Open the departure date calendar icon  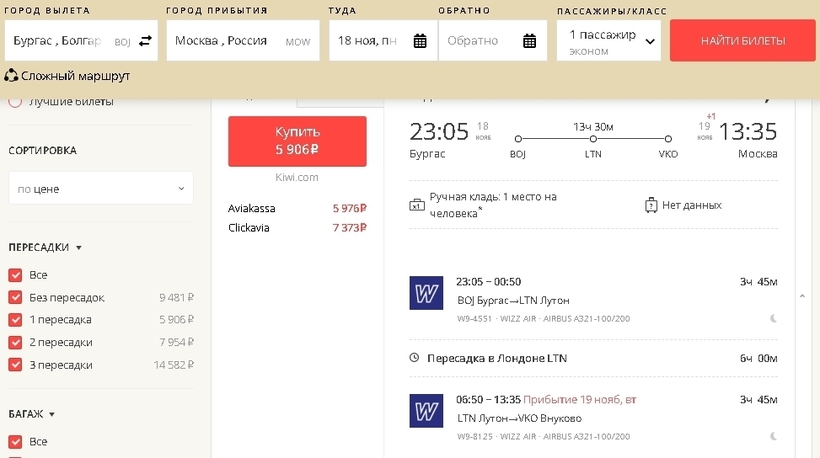point(420,41)
